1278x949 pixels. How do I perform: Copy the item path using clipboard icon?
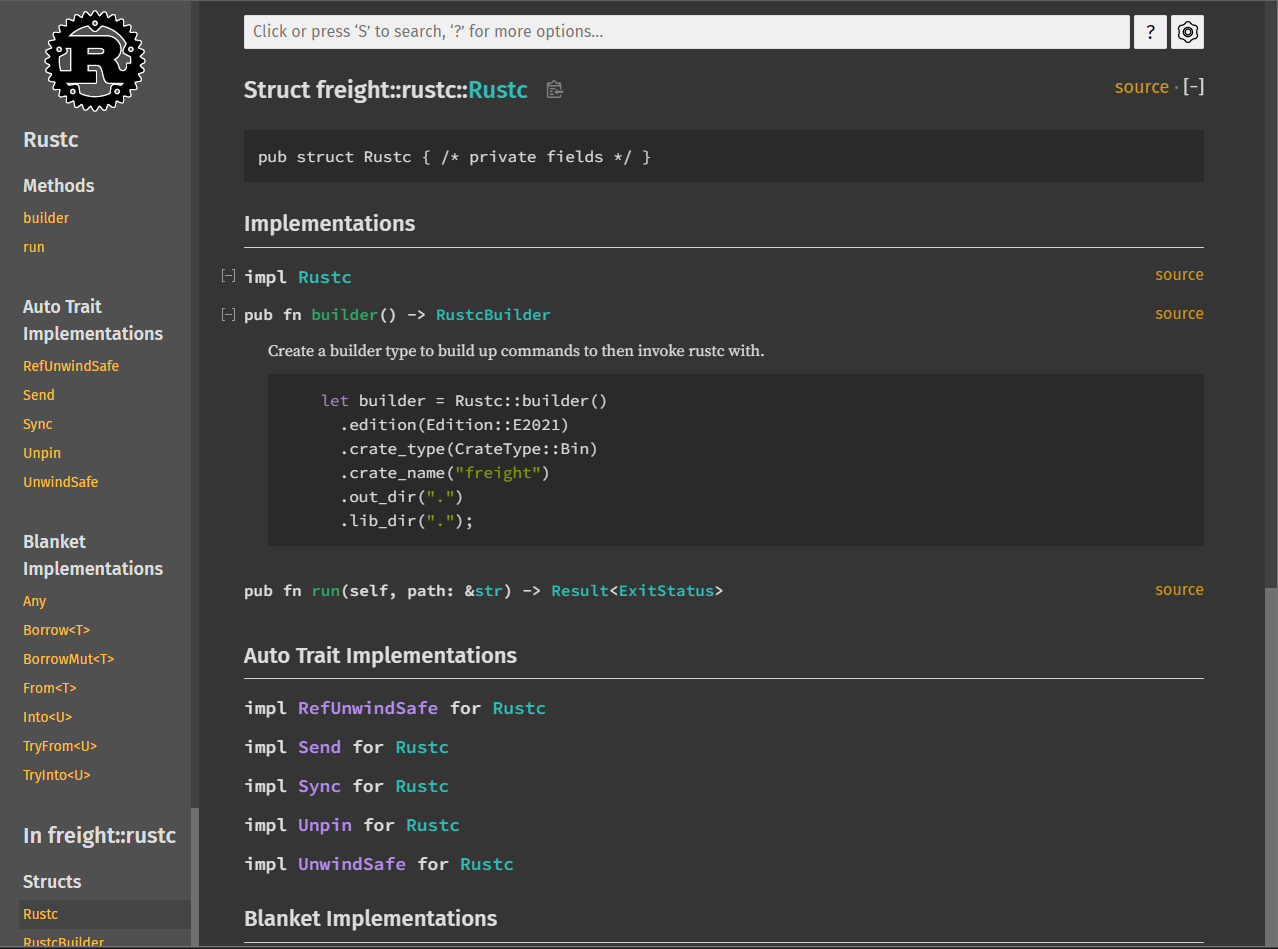[x=554, y=89]
